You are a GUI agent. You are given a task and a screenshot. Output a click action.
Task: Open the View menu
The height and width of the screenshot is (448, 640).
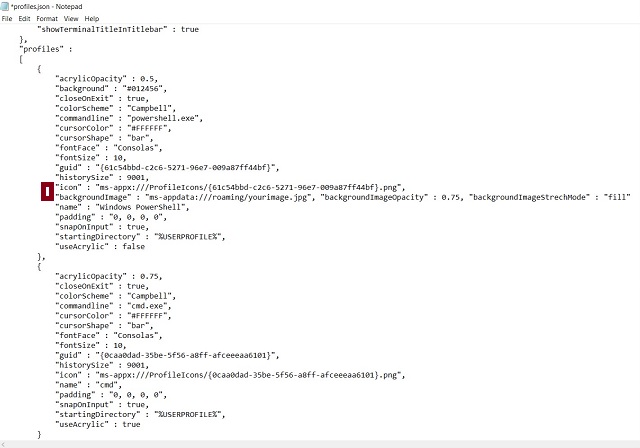point(71,18)
